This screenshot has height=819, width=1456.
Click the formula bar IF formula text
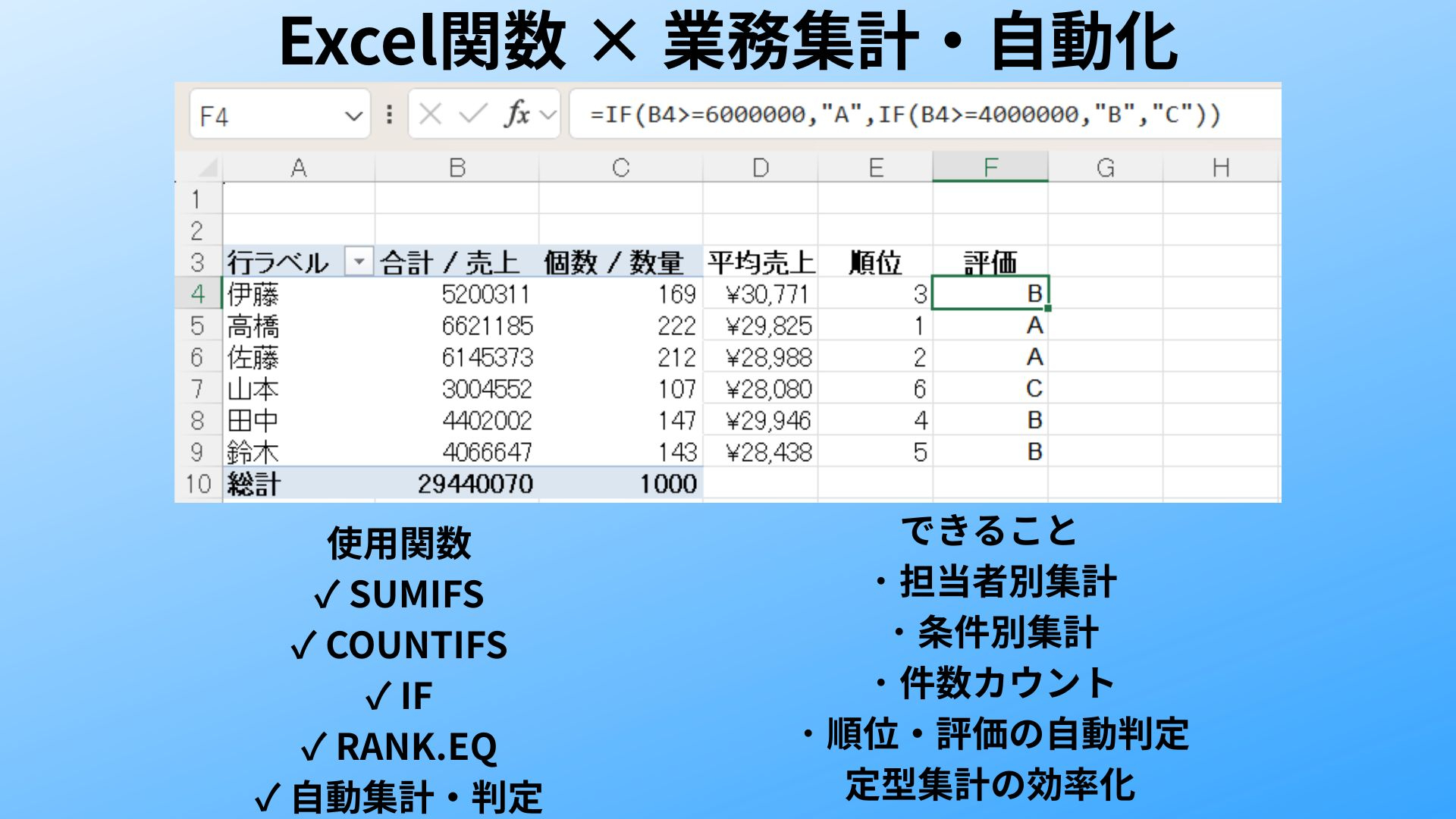[905, 115]
